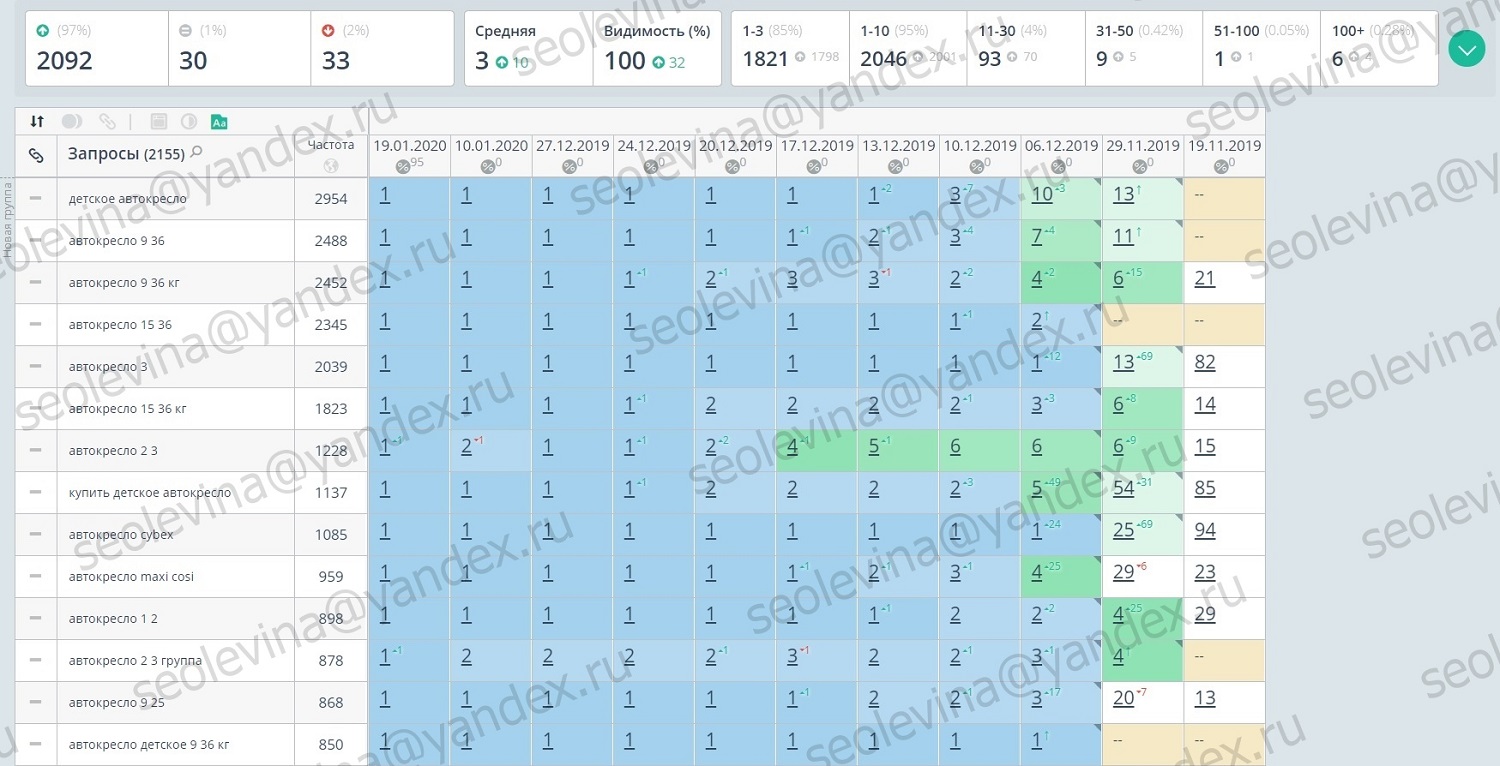Viewport: 1500px width, 766px height.
Task: Open position 4 link for автокресло 2 3 on 17.12.2019
Action: tap(792, 446)
